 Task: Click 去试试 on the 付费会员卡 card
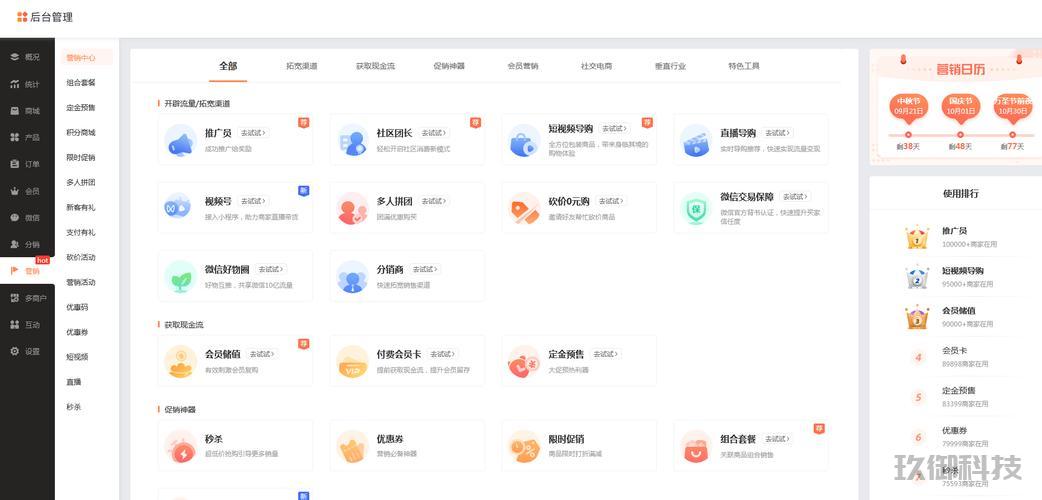coord(443,354)
